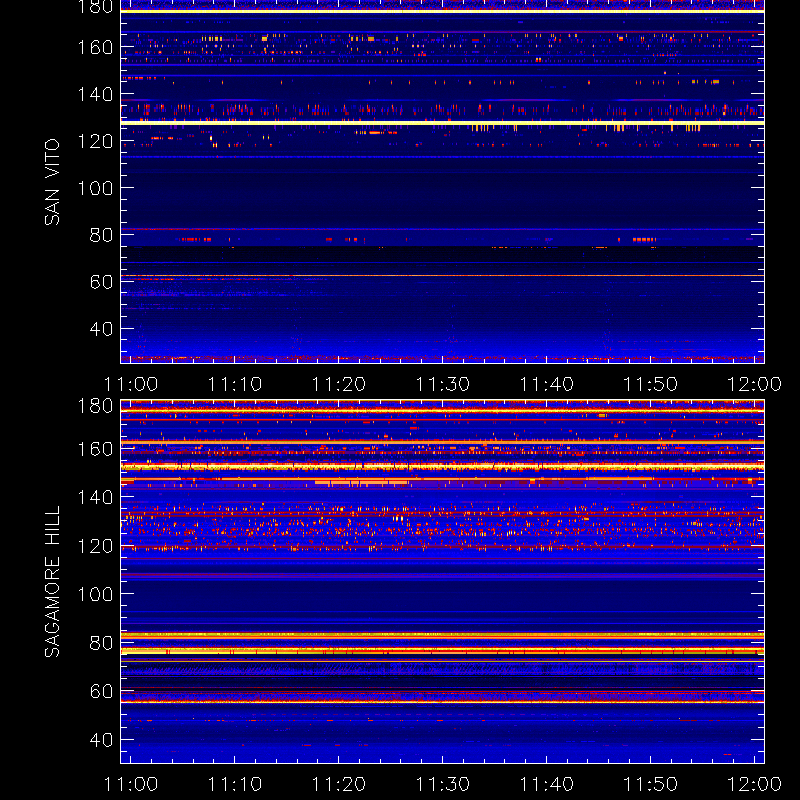
Task: Click the 40 tick on Sagamore Hill axis
Action: coord(101,740)
